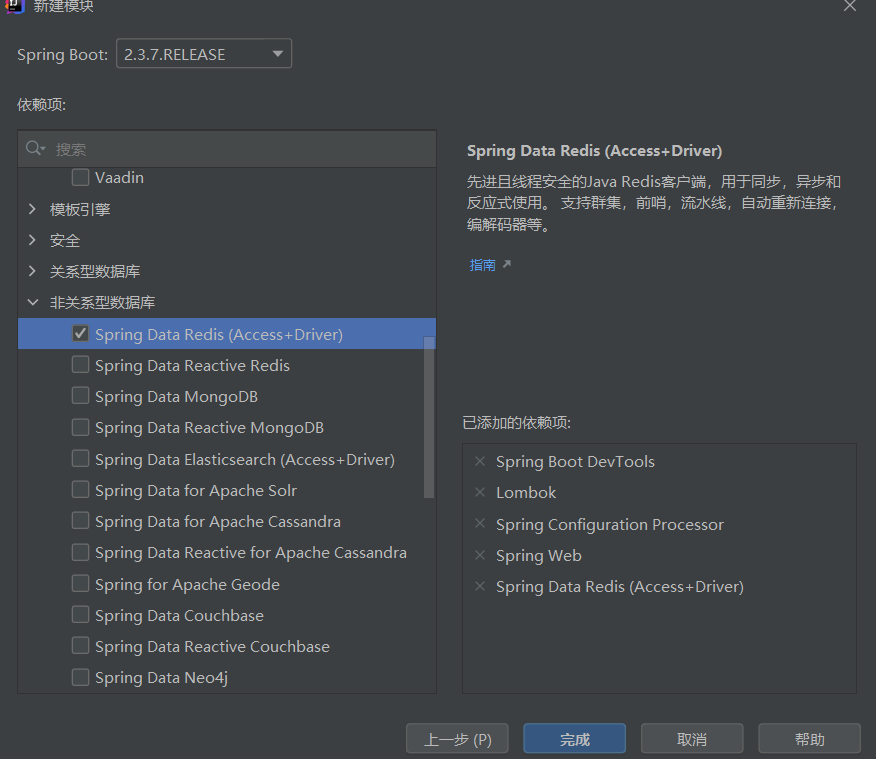Click Spring Web entry text
The image size is (876, 759).
point(539,556)
